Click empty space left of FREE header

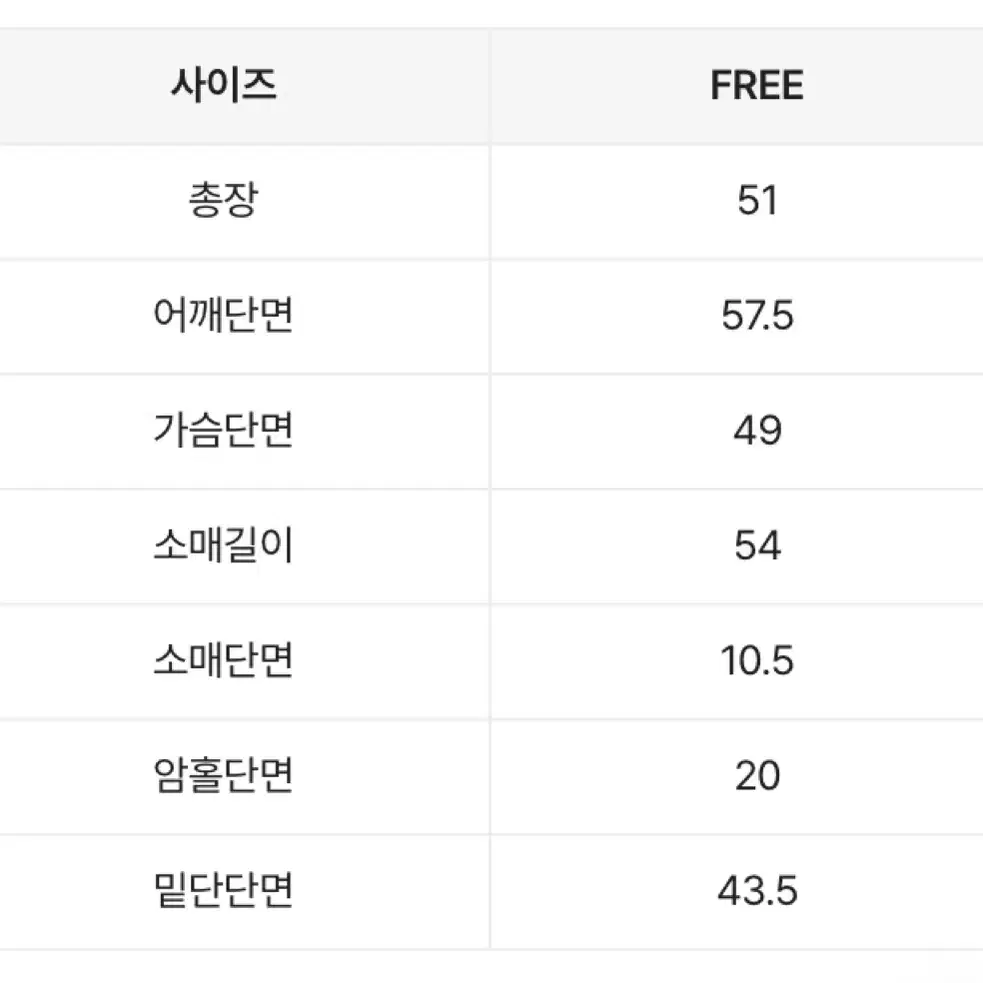[596, 85]
